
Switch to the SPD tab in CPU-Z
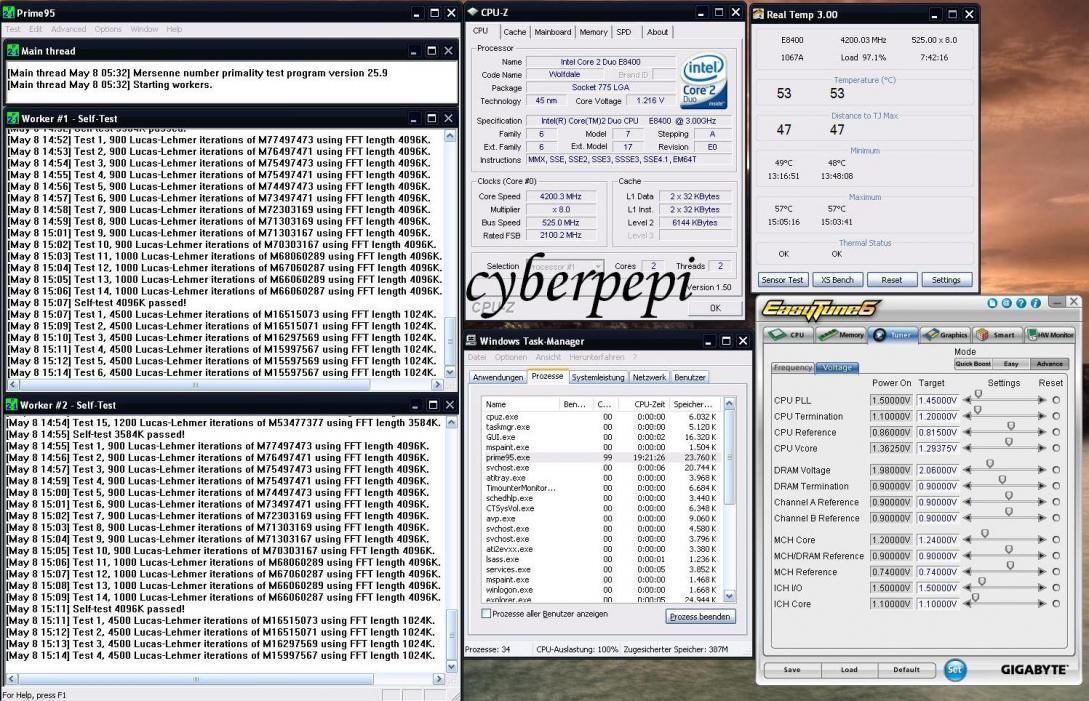[624, 32]
